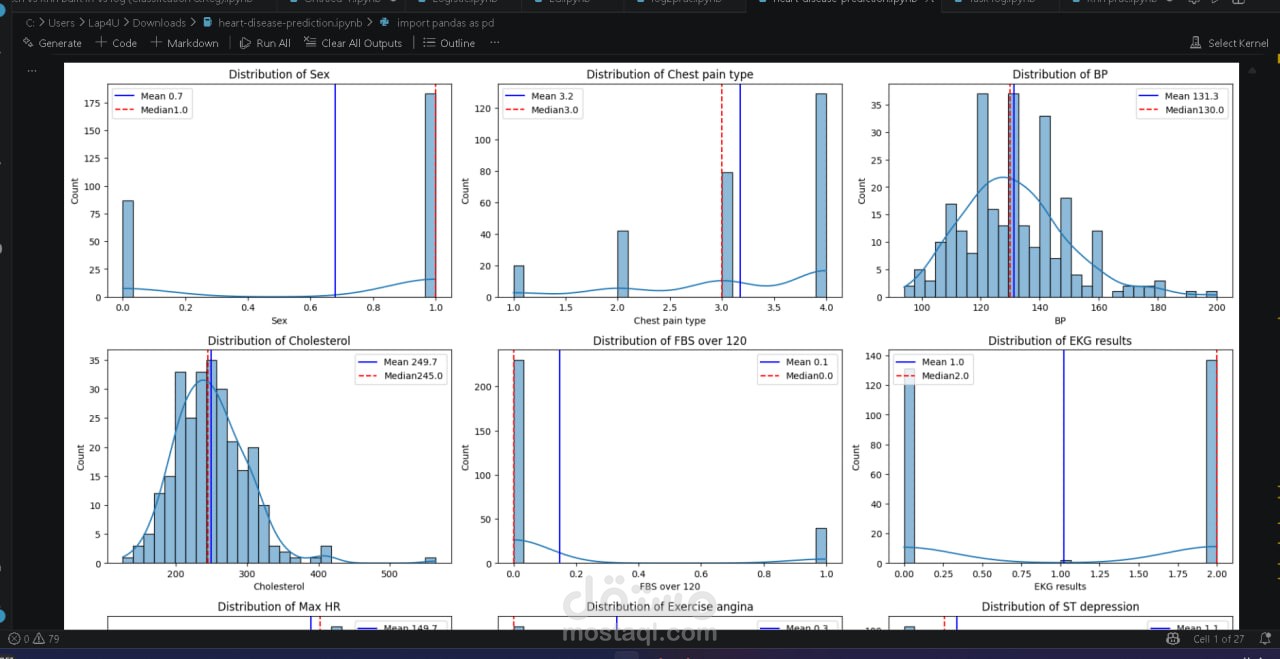Click the 'Distribution of Sex' chart title
This screenshot has width=1280, height=659.
coord(279,74)
